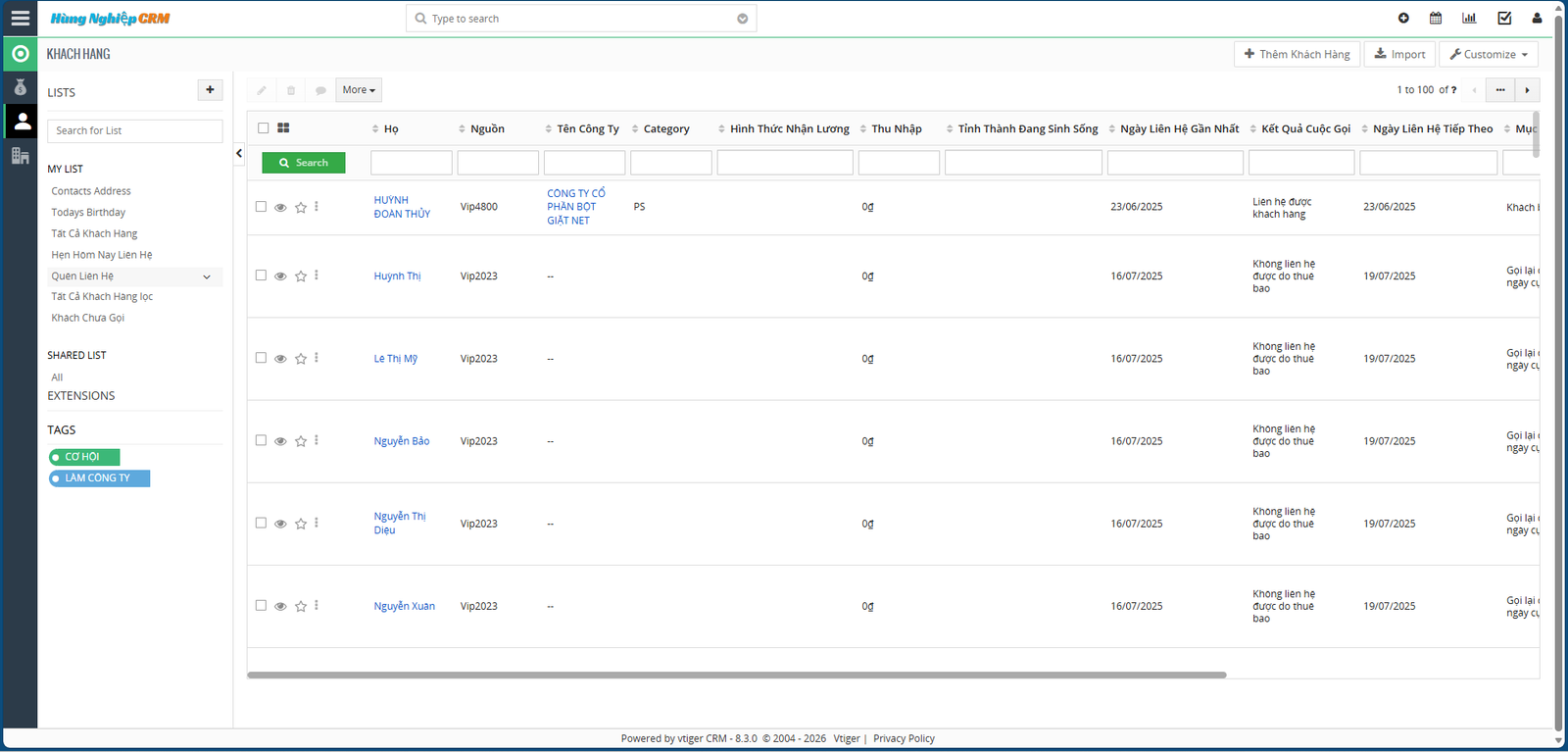Image resolution: width=1568 pixels, height=752 pixels.
Task: Open the organization building sidebar icon
Action: click(21, 156)
